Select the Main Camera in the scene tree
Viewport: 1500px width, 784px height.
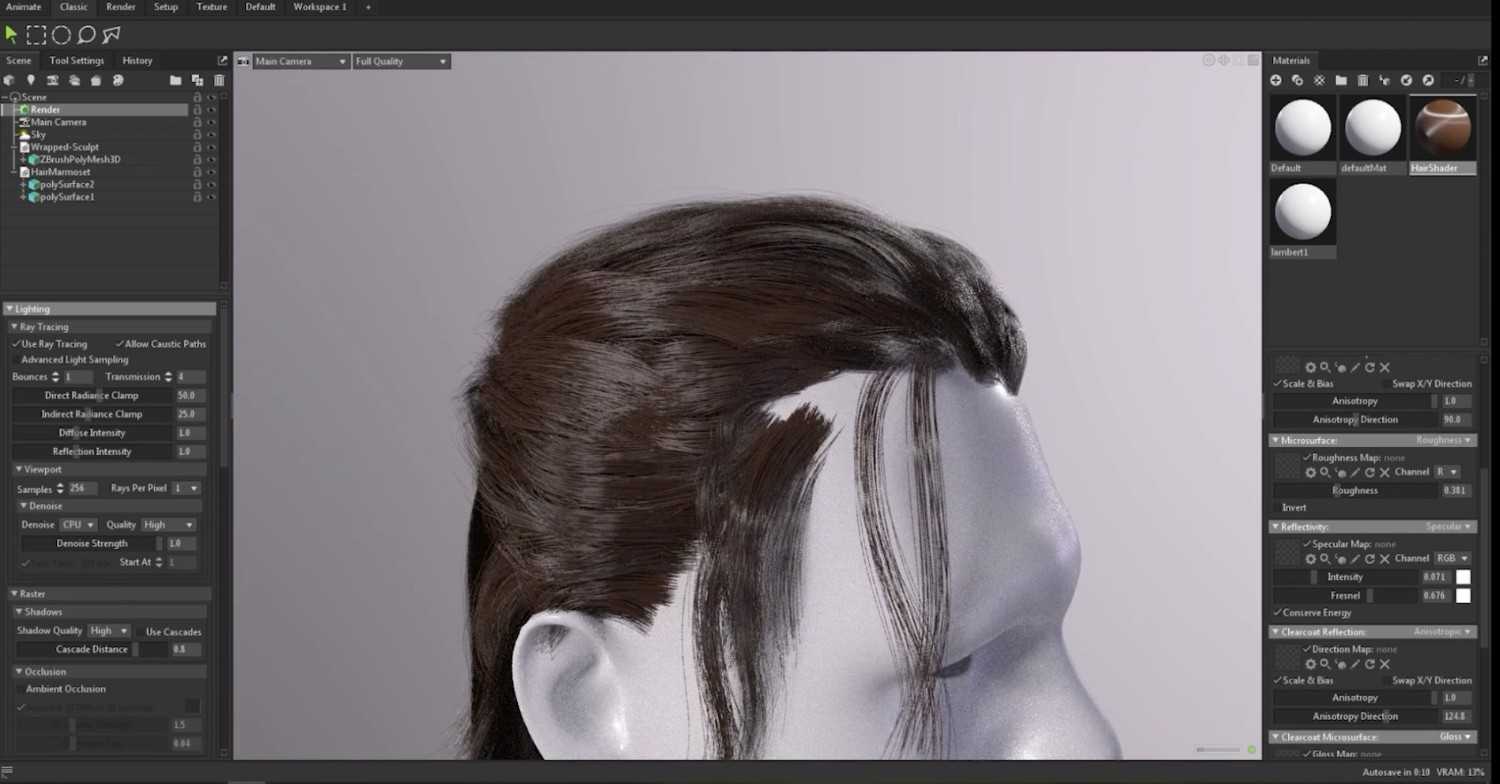(x=58, y=122)
